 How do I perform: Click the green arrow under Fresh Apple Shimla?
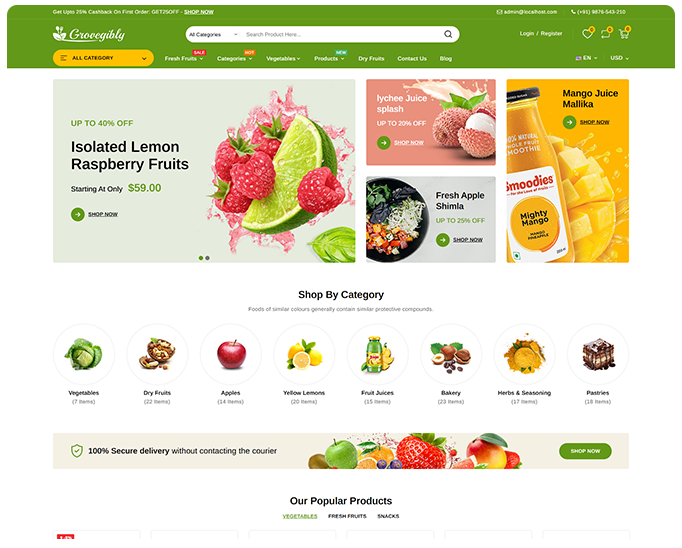tap(443, 240)
